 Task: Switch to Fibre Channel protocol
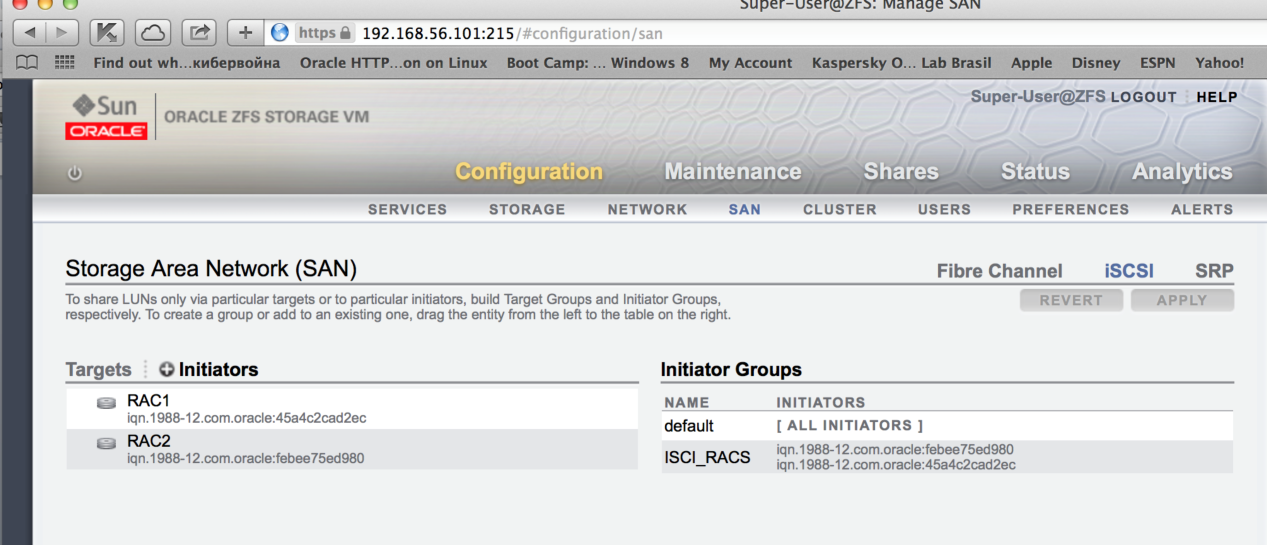999,271
